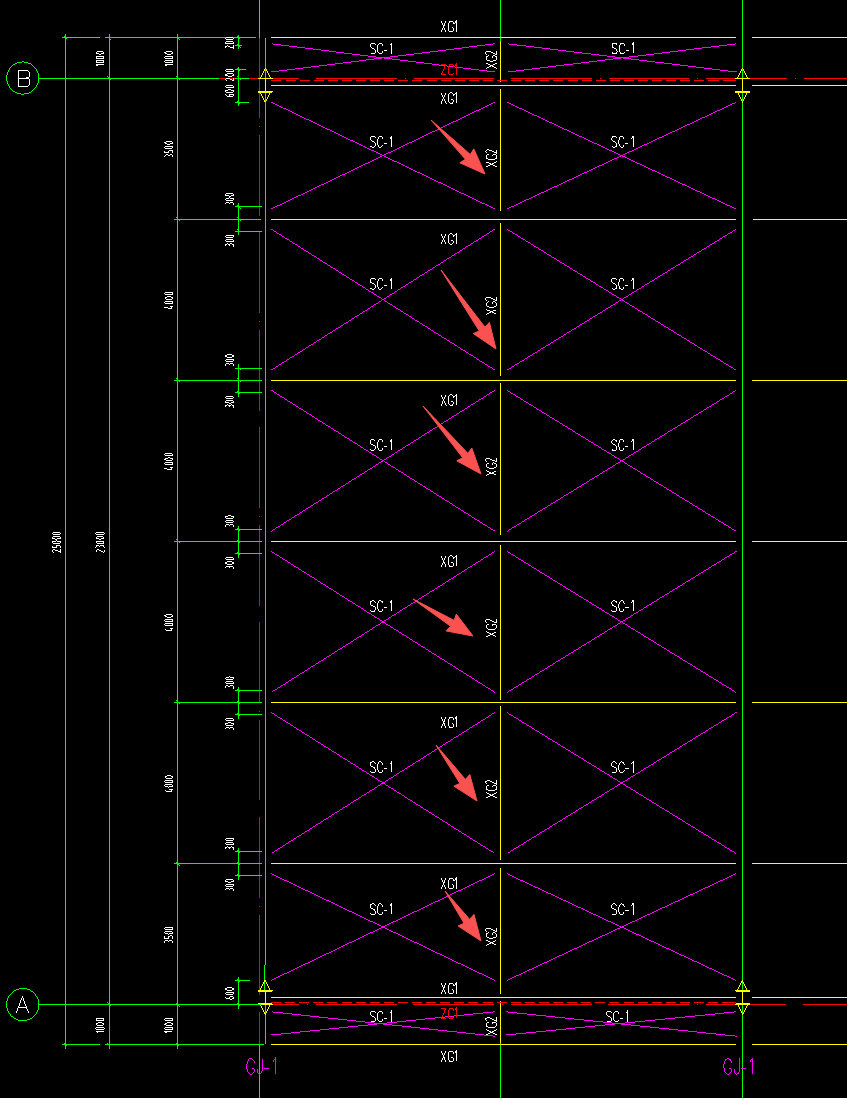The image size is (847, 1098).
Task: Select the 23800 dimension text
Action: [100, 542]
